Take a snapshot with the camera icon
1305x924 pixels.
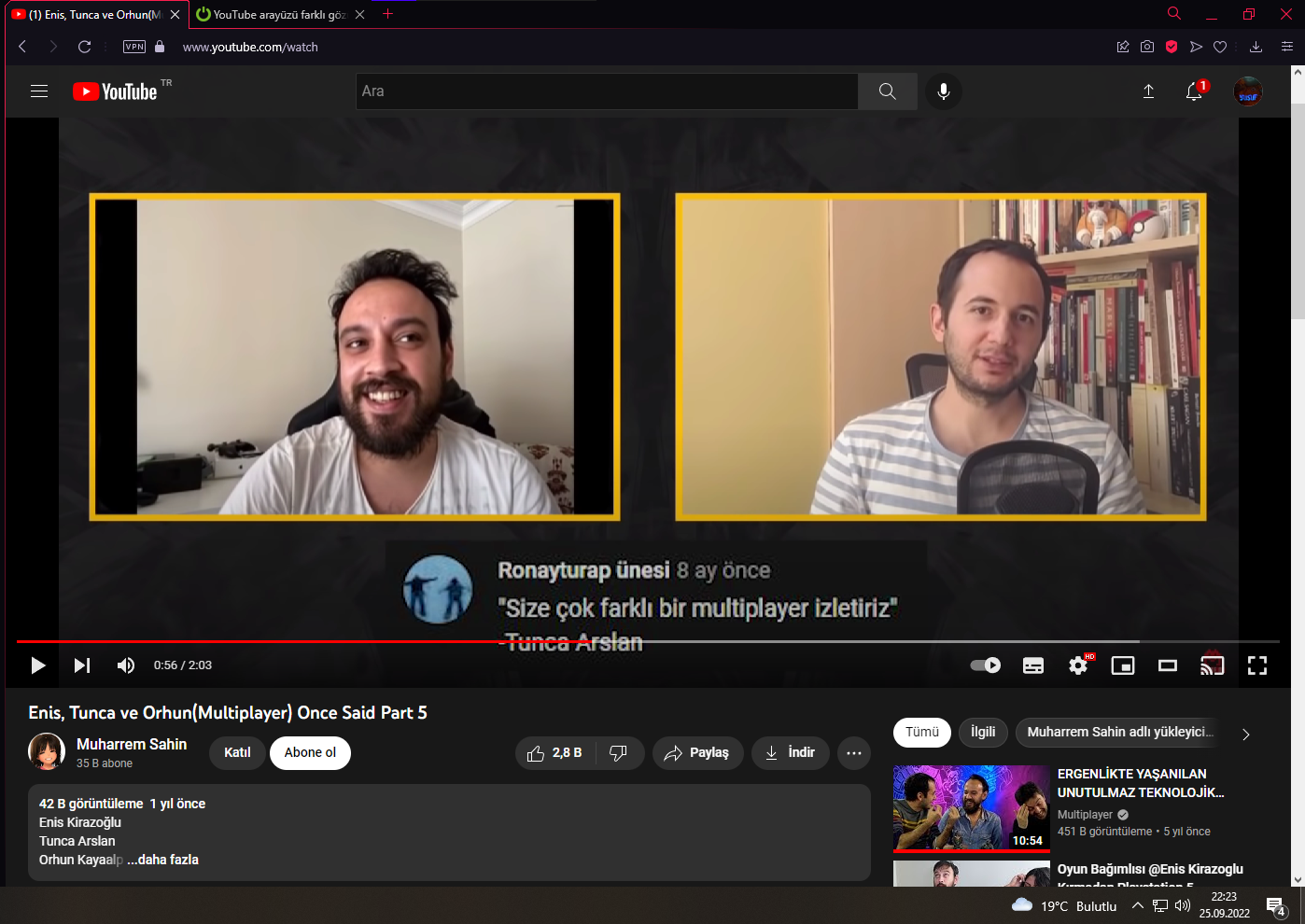pyautogui.click(x=1147, y=47)
